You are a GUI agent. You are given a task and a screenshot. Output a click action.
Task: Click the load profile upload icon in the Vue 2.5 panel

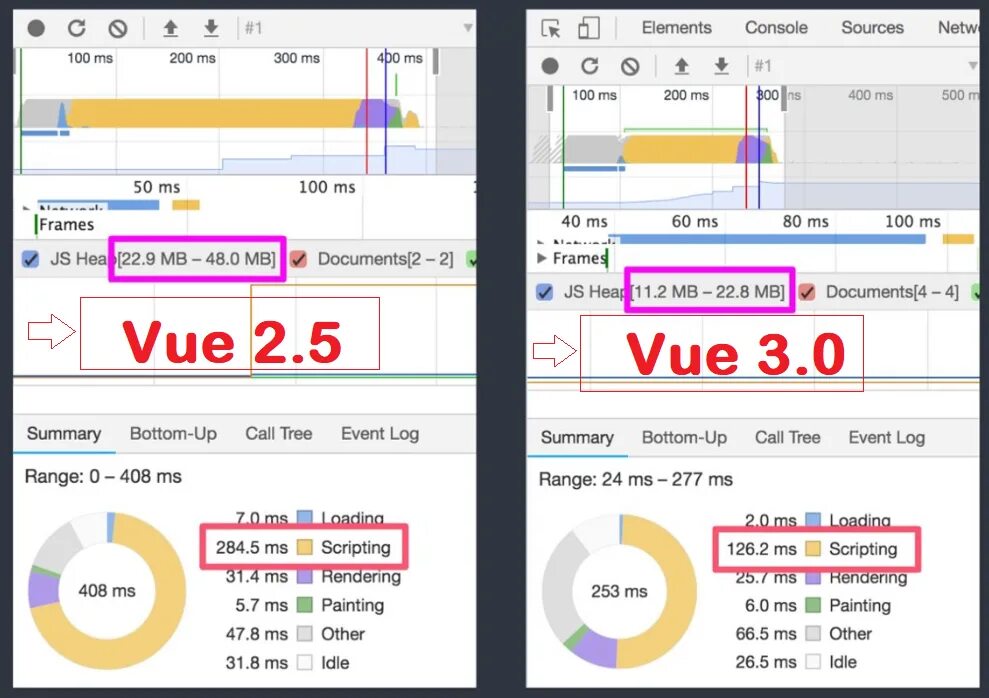[x=170, y=28]
